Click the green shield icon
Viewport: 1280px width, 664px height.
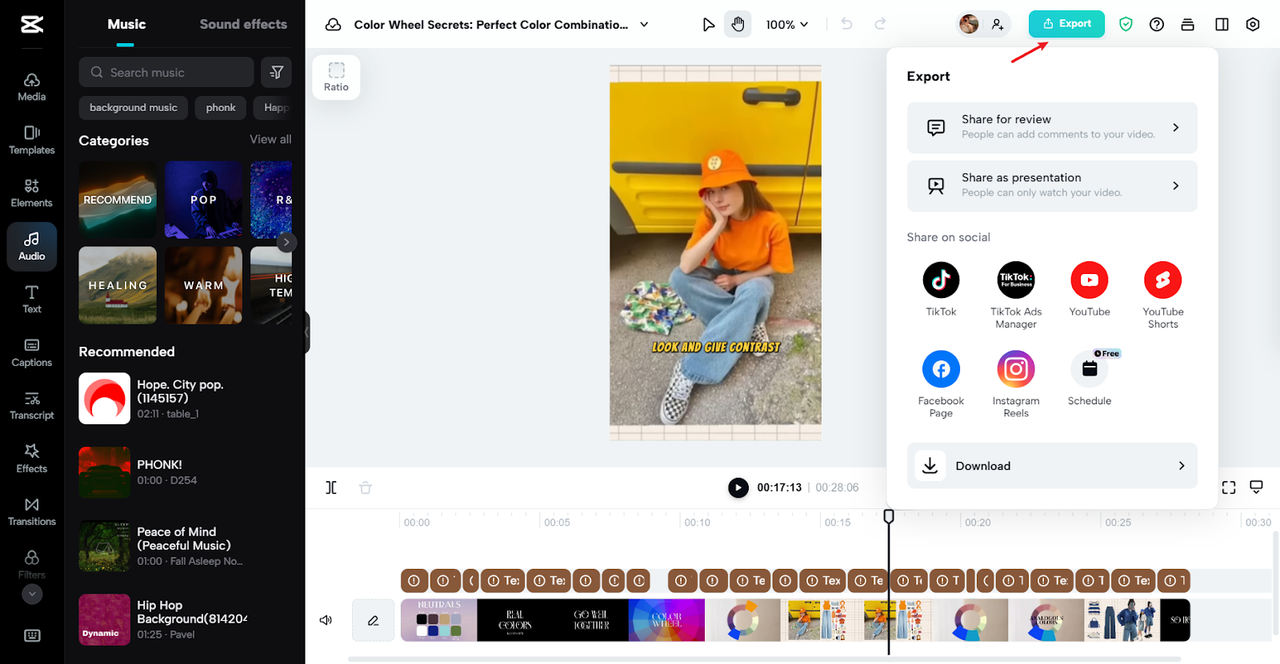coord(1126,24)
